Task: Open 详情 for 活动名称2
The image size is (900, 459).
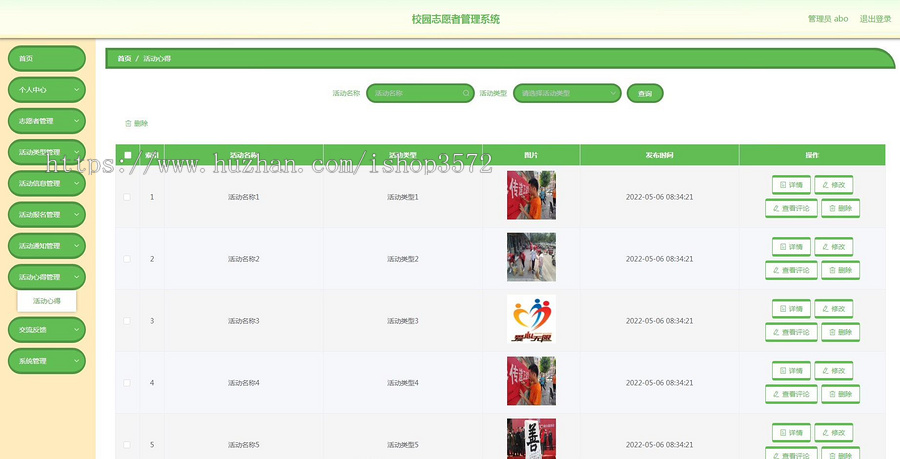Action: click(x=791, y=247)
